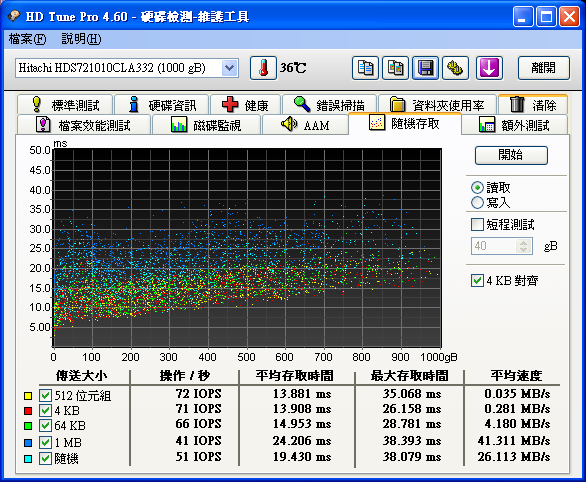Save screenshot with floppy disk icon
Screen dimensions: 586x482
tap(425, 68)
